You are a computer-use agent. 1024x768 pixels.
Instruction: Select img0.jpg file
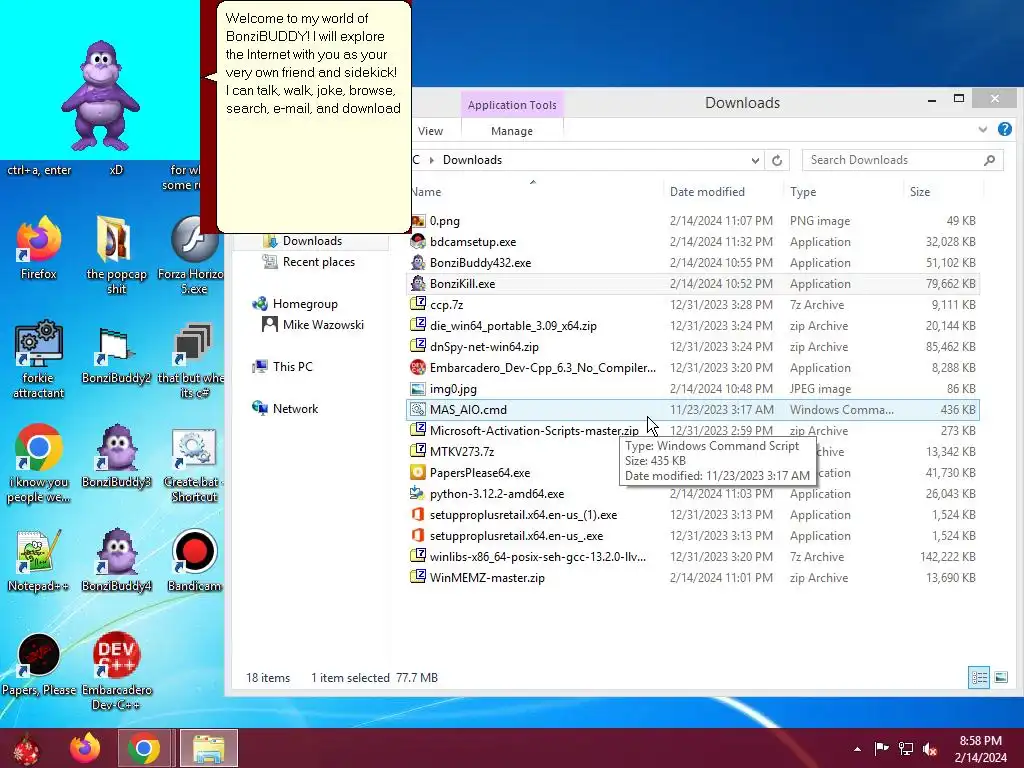(x=694, y=389)
